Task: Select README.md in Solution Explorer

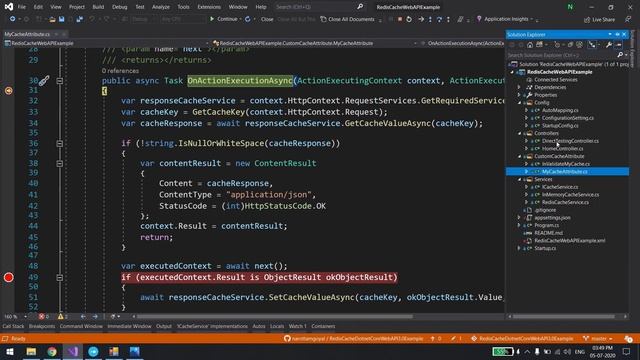Action: pyautogui.click(x=548, y=233)
